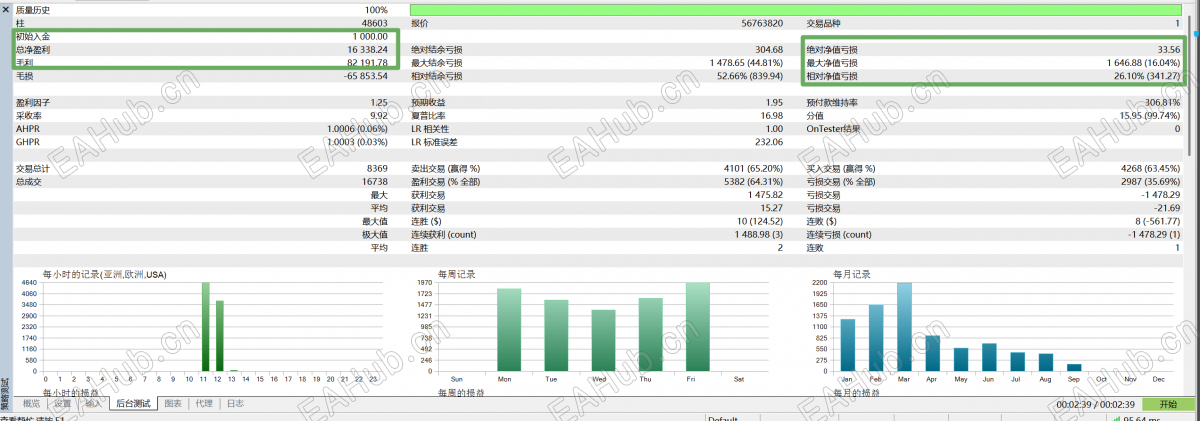This screenshot has height=421, width=1200.
Task: Click the Default profile in status bar
Action: tap(724, 418)
